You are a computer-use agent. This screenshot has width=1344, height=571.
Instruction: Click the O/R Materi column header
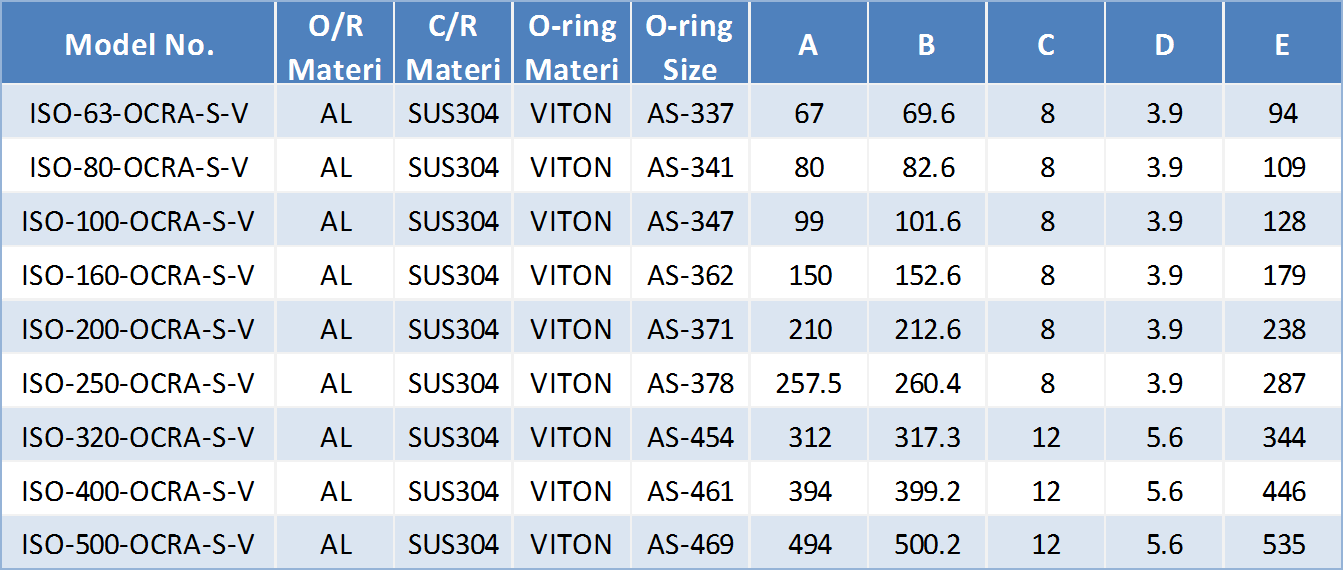(336, 43)
